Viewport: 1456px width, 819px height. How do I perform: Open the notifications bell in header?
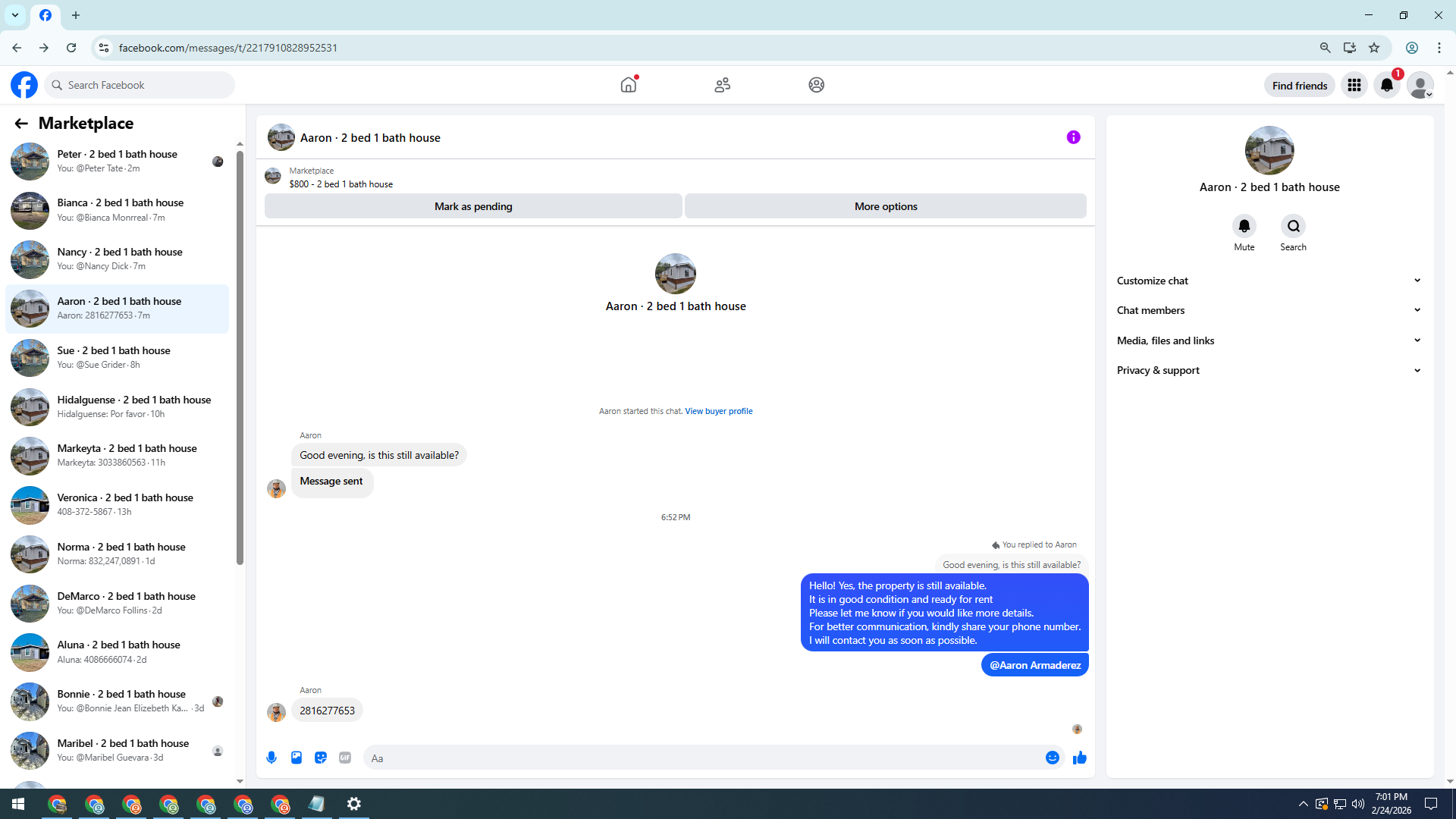click(x=1387, y=85)
